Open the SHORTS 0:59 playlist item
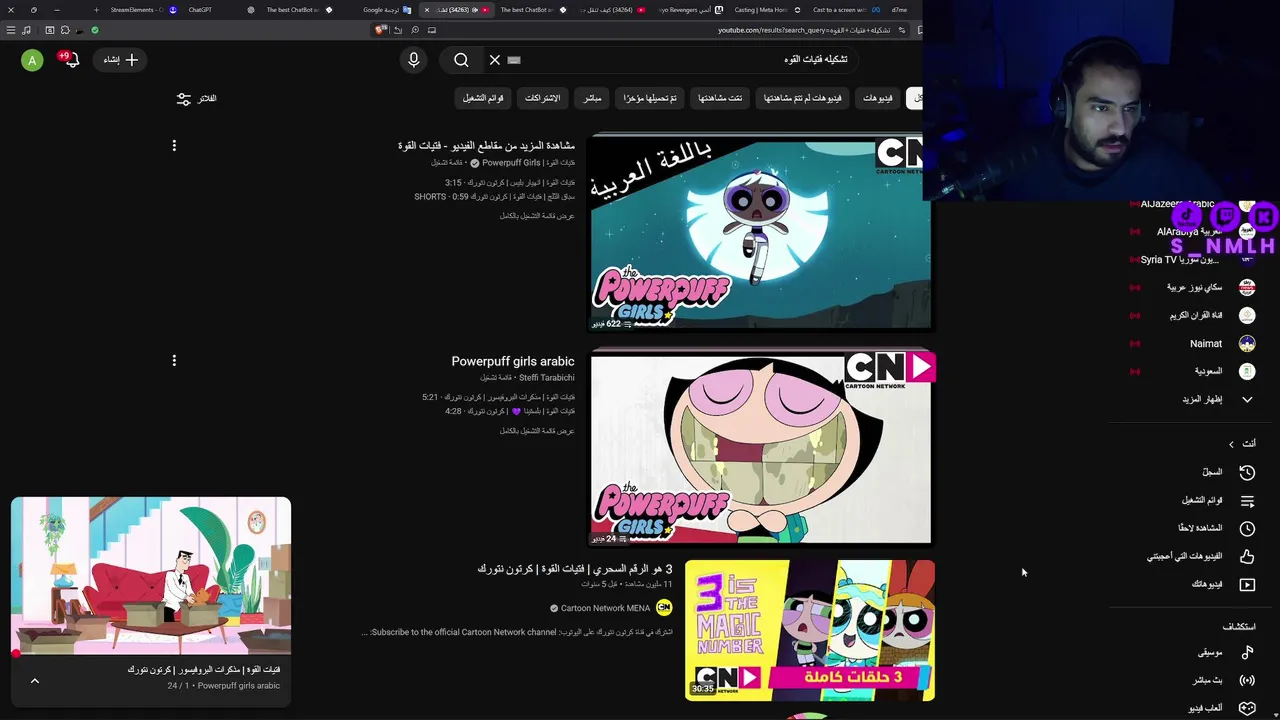Screen dimensions: 1280x720 click(x=494, y=197)
